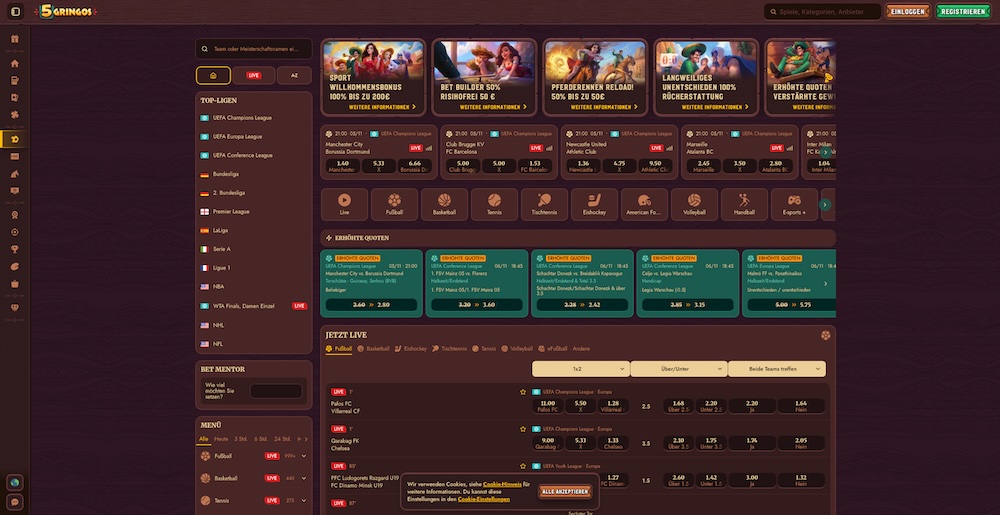Toggle the sidebar collapse button
Viewport: 1000px width, 515px height.
[x=15, y=12]
